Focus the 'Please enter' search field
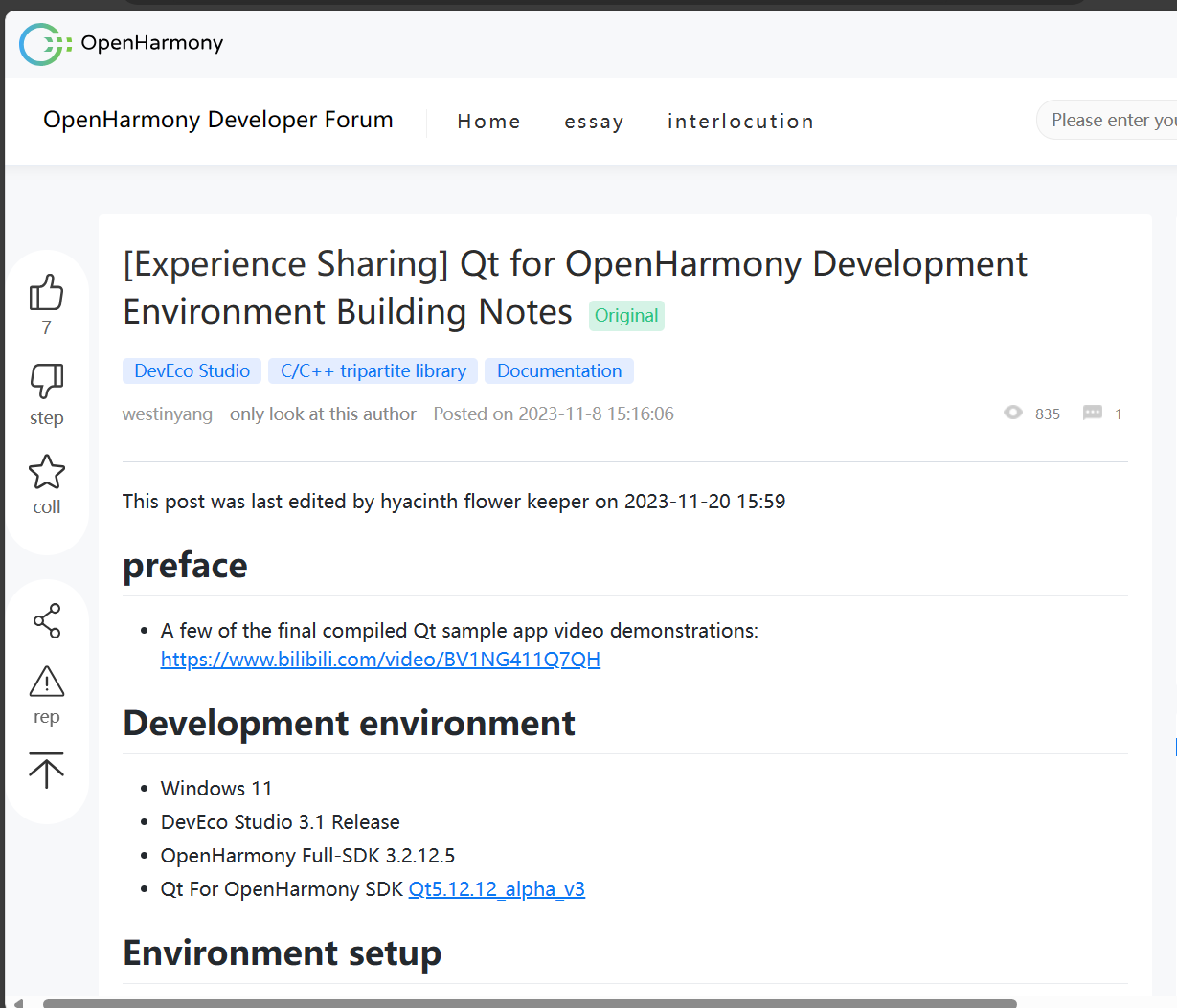Image resolution: width=1177 pixels, height=1008 pixels. [1107, 120]
